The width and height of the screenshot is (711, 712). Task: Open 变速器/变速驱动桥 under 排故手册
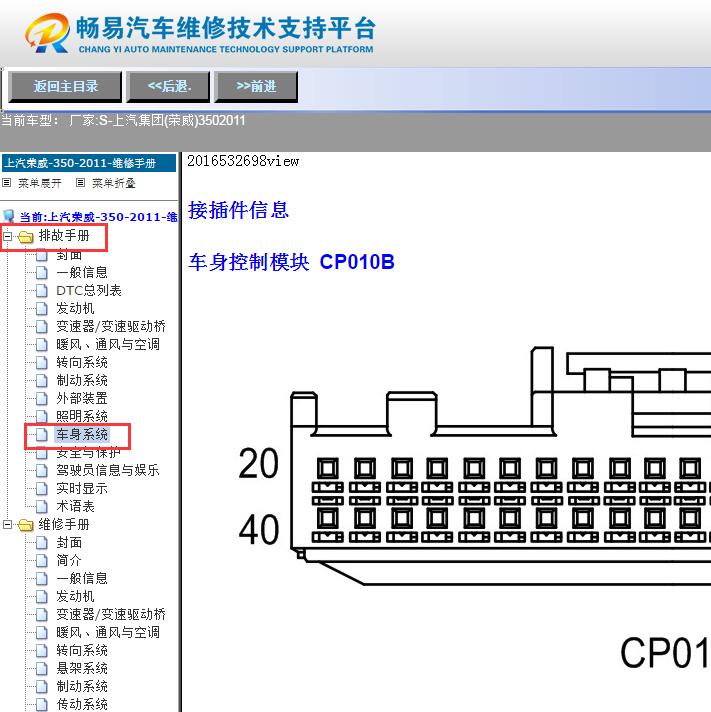[111, 326]
